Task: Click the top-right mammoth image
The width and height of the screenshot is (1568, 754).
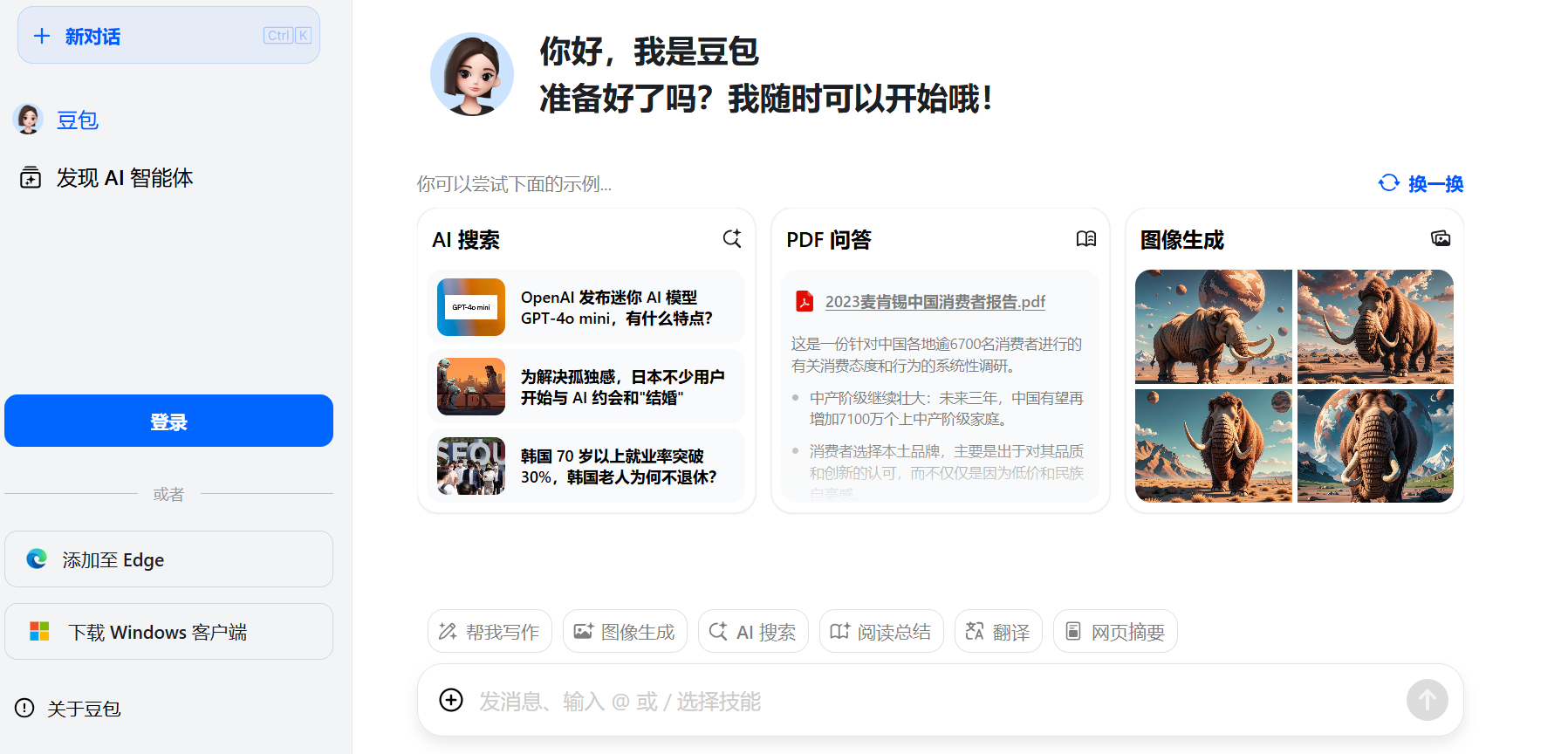Action: 1375,326
